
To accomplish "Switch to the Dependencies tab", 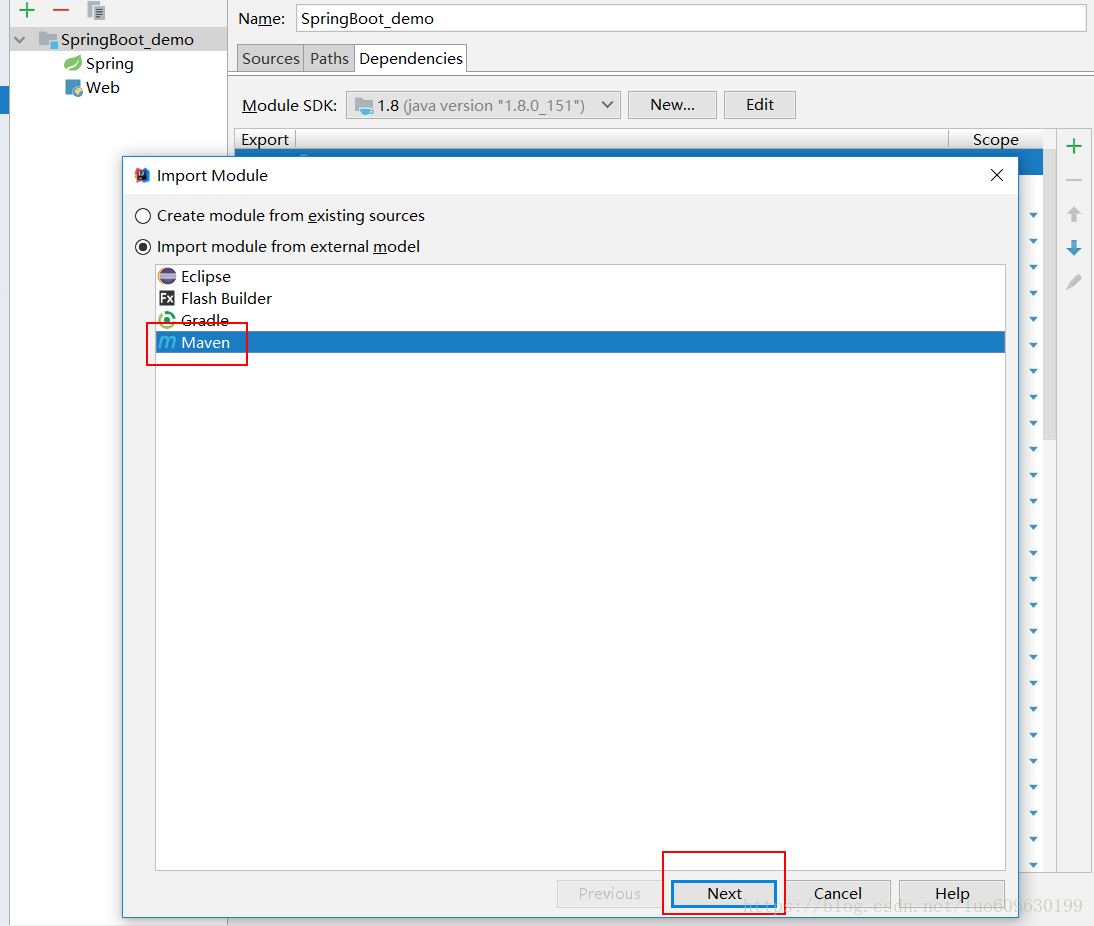I will [x=410, y=59].
